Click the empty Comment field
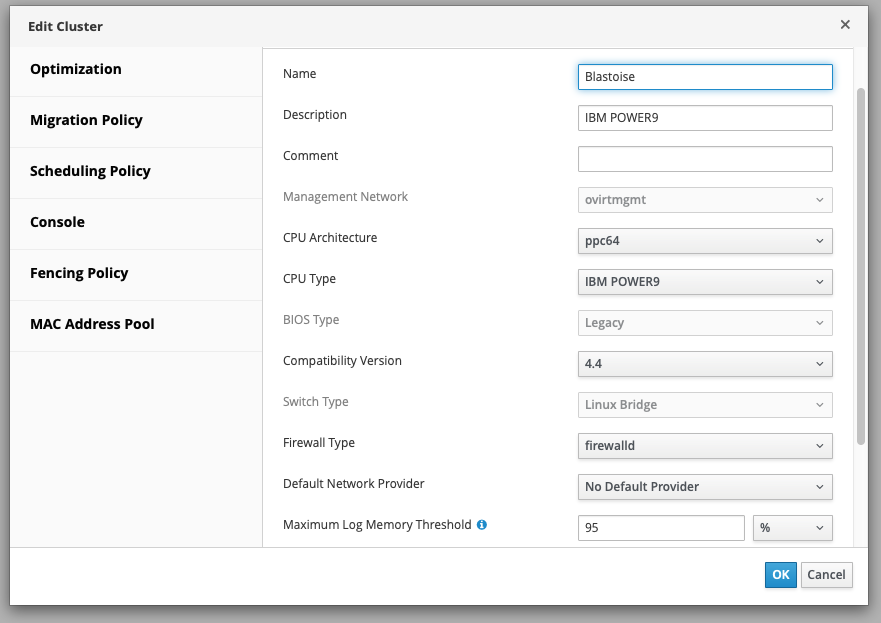 click(705, 159)
